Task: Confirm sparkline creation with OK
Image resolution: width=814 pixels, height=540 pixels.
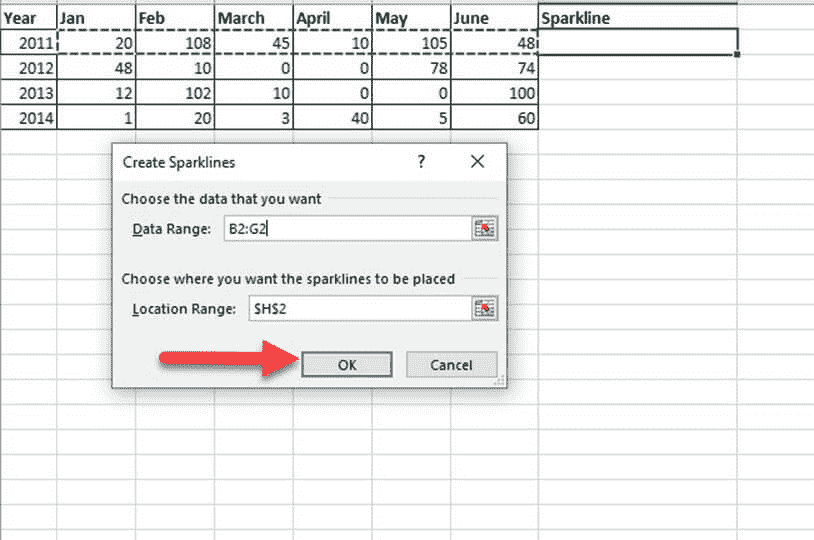Action: (347, 364)
